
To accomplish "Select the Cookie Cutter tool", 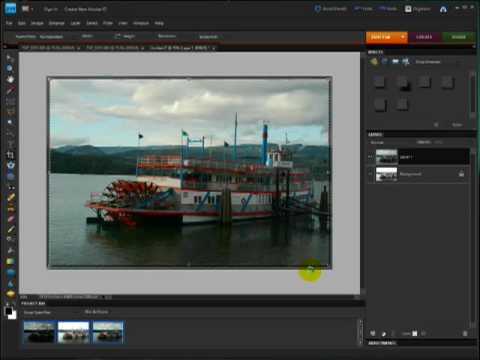I will tap(10, 165).
